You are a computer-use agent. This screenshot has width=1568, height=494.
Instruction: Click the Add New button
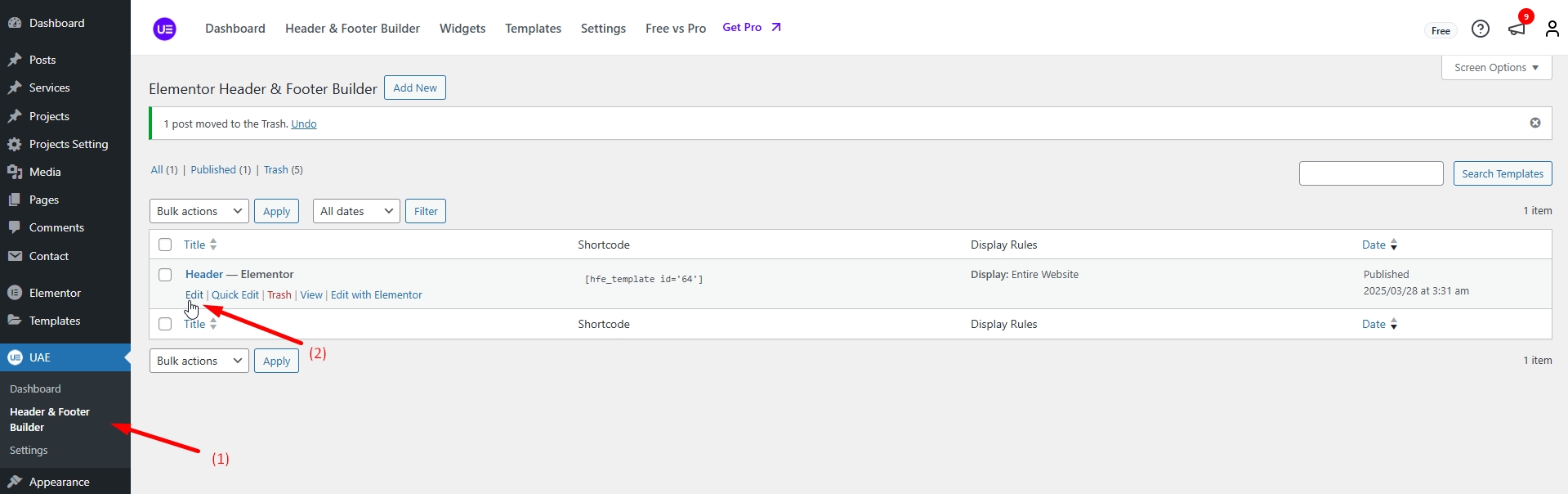414,88
